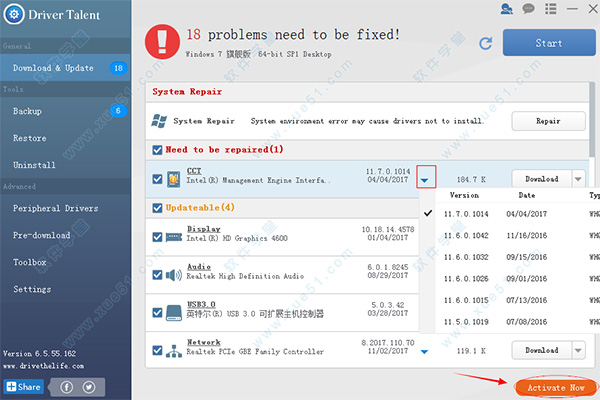The height and width of the screenshot is (400, 600).
Task: Uncheck the Network driver checkbox
Action: [x=157, y=350]
